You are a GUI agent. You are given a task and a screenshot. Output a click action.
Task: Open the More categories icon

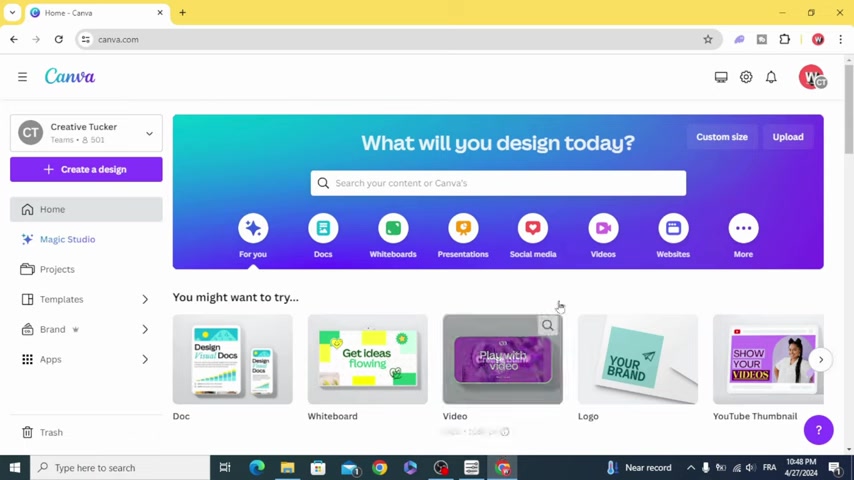pyautogui.click(x=743, y=228)
